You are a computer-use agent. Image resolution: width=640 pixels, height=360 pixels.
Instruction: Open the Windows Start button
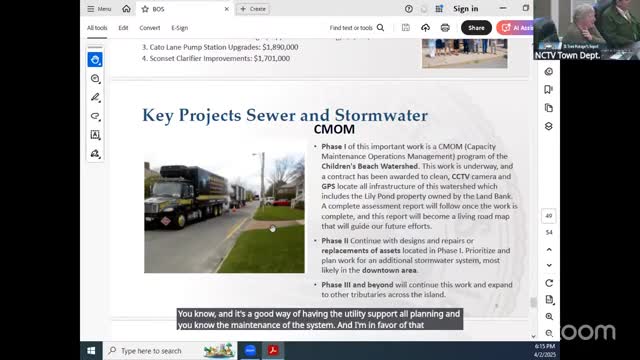(x=91, y=351)
